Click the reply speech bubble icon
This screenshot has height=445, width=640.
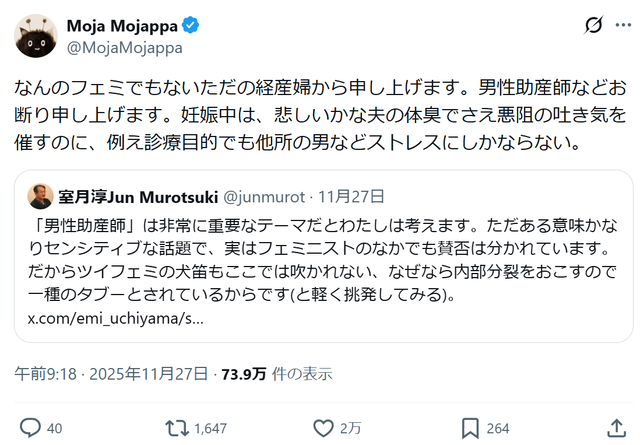coord(31,428)
